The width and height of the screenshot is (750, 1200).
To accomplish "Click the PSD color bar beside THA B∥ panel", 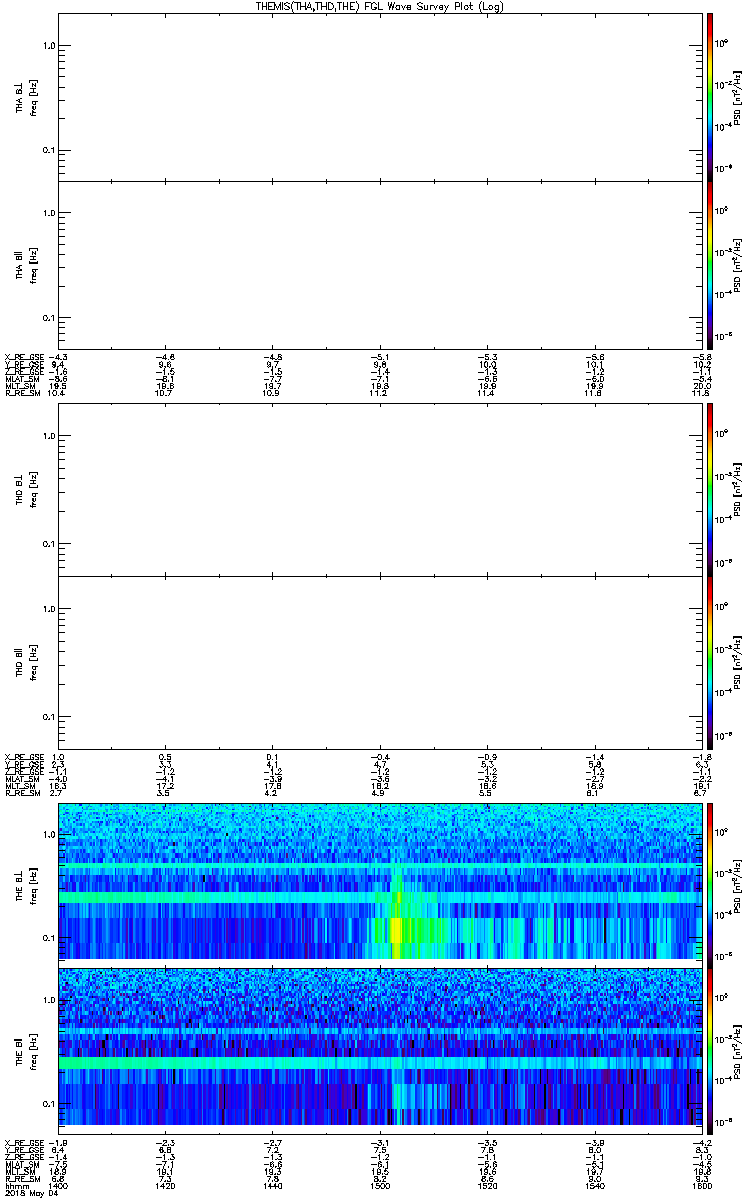I will pos(710,264).
